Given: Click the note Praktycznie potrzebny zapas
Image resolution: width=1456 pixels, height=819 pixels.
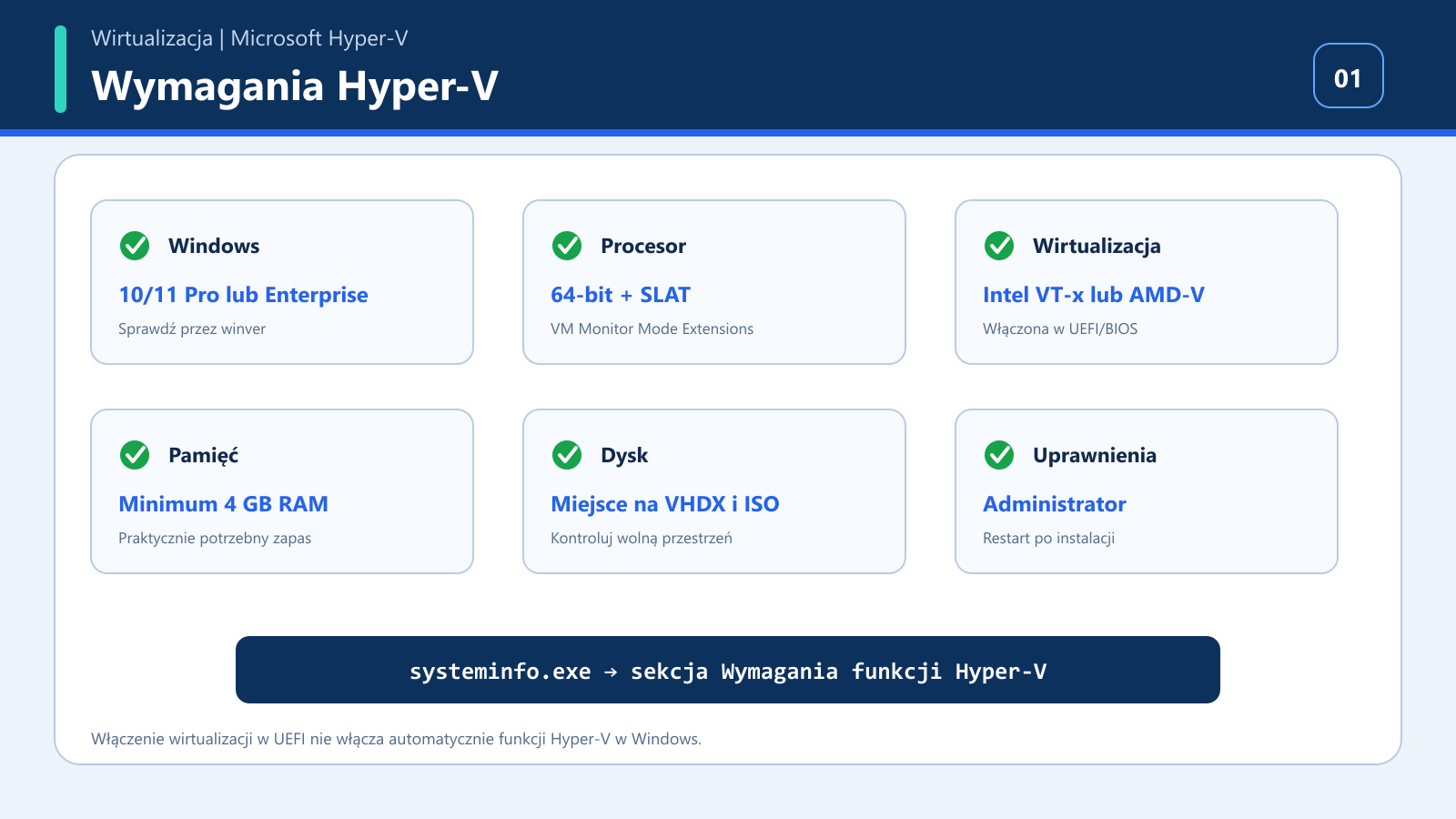Looking at the screenshot, I should click(215, 538).
